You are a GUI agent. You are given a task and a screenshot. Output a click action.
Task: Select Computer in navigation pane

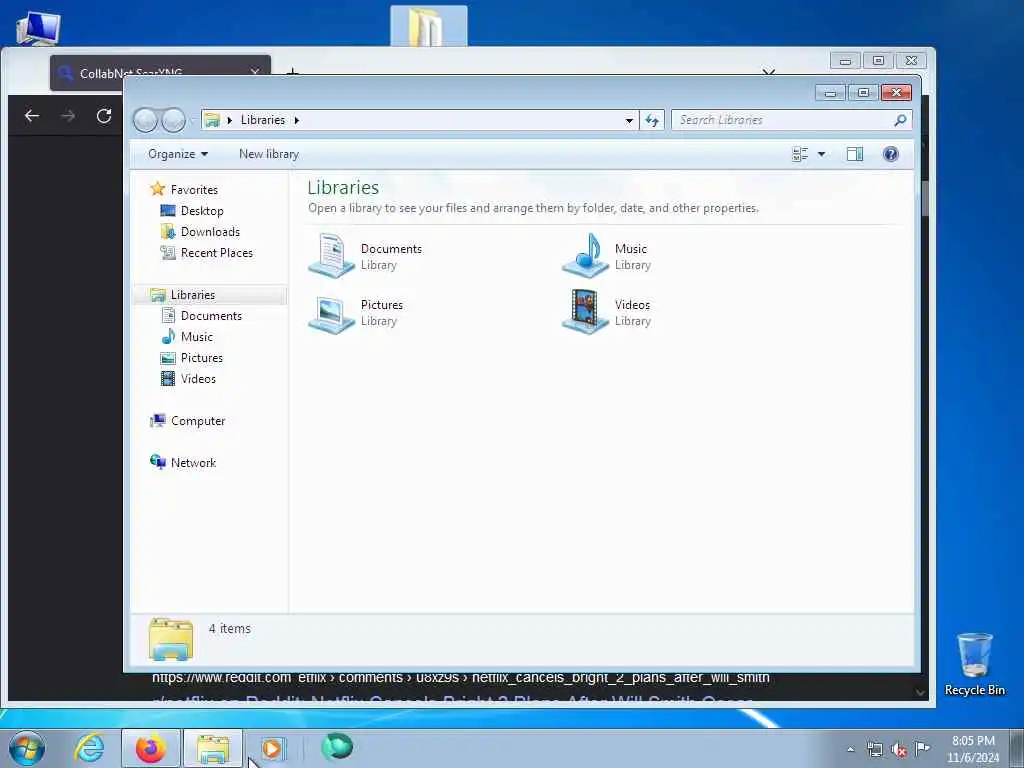coord(198,421)
